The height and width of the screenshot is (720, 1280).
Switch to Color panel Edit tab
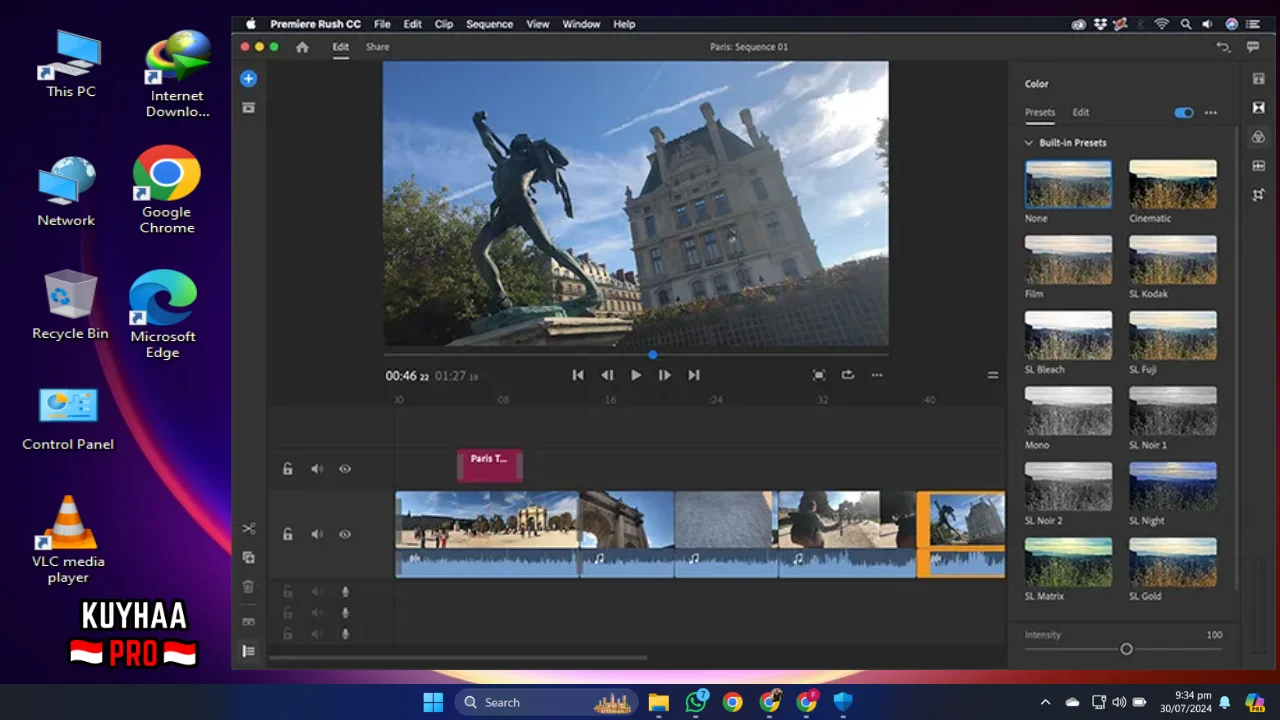click(1081, 113)
